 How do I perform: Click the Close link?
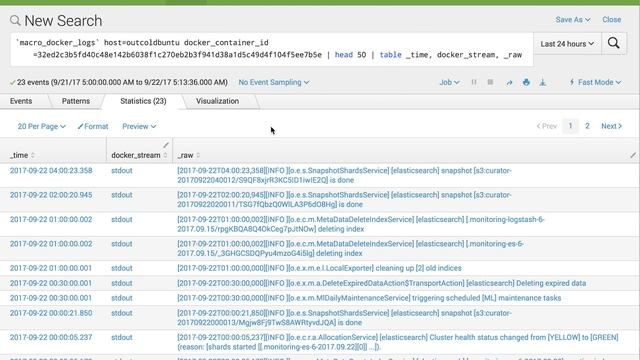point(611,20)
